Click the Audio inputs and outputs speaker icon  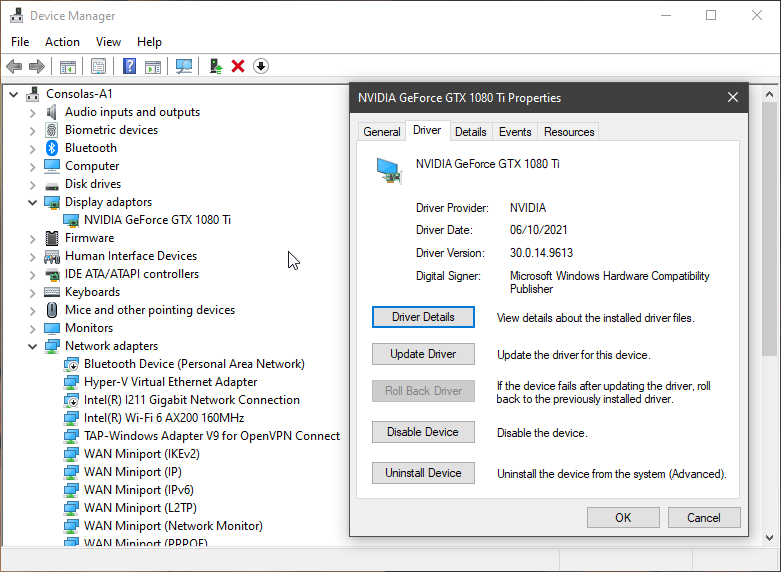52,112
